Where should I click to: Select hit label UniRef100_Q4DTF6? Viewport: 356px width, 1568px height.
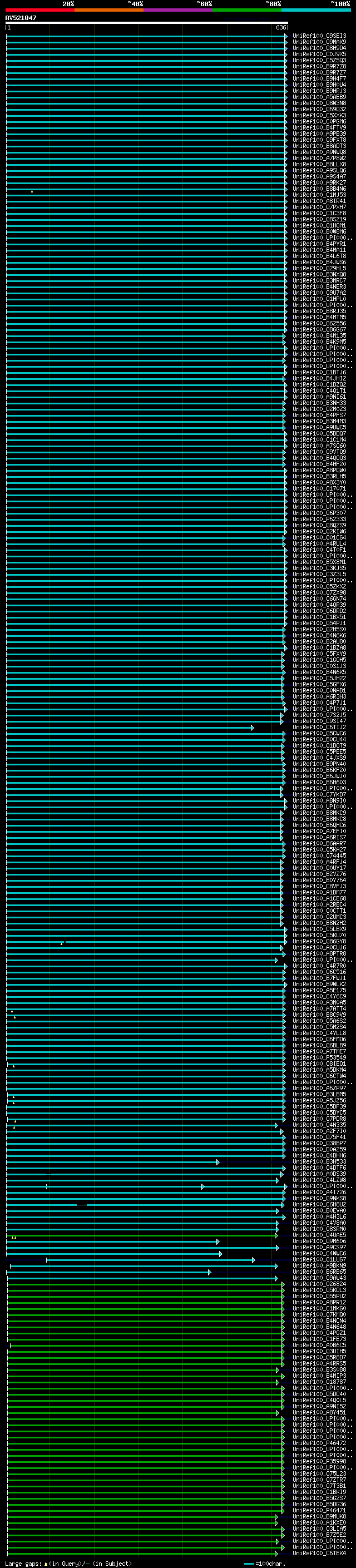pyautogui.click(x=319, y=1168)
